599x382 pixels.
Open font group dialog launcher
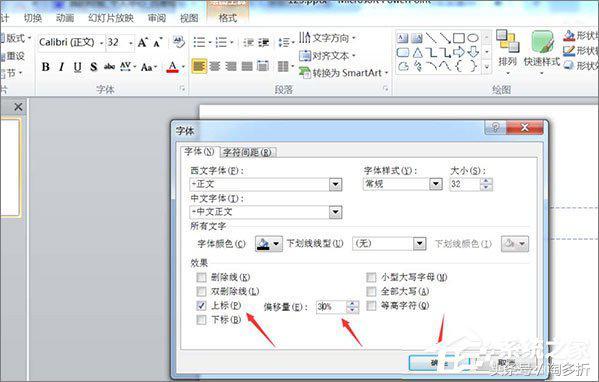coord(182,89)
